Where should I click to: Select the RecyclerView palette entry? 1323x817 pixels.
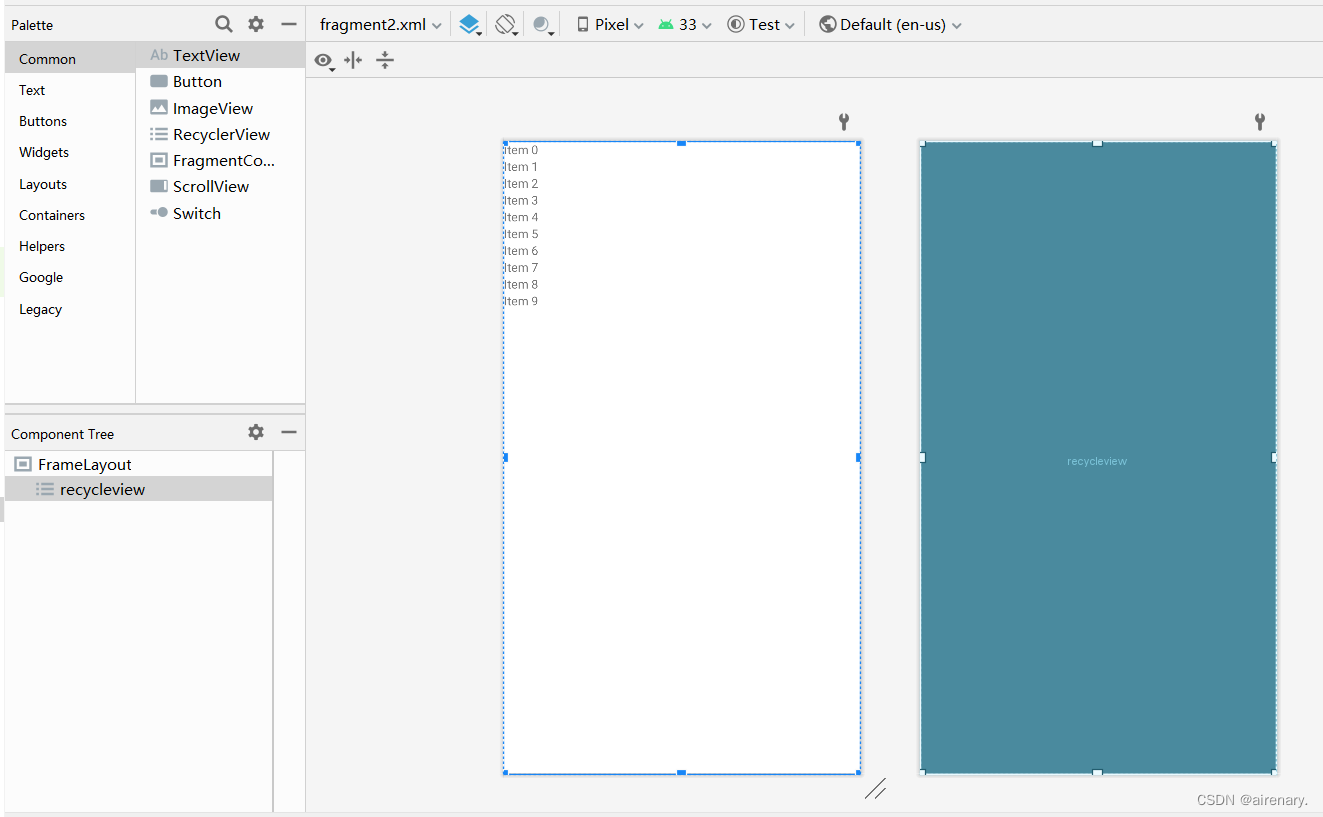coord(218,134)
